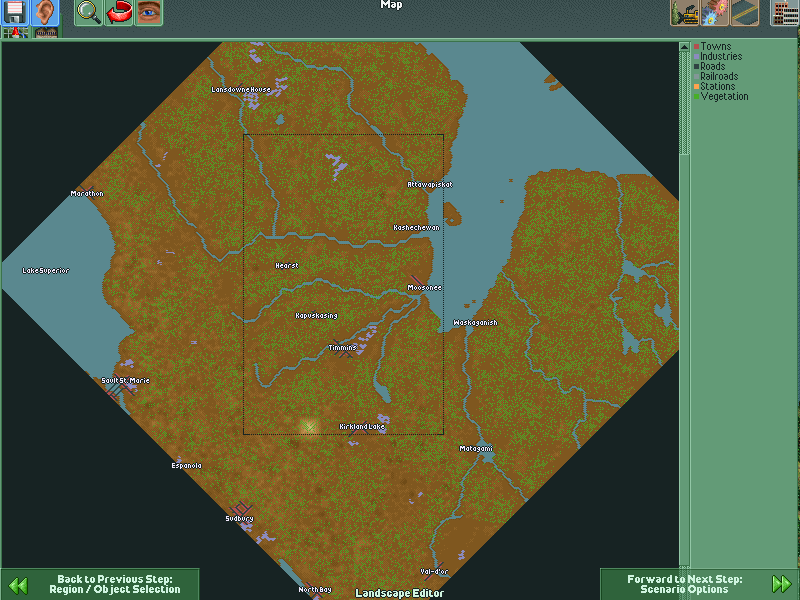Go back to Region / Object Selection step
The image size is (800, 600).
click(100, 584)
